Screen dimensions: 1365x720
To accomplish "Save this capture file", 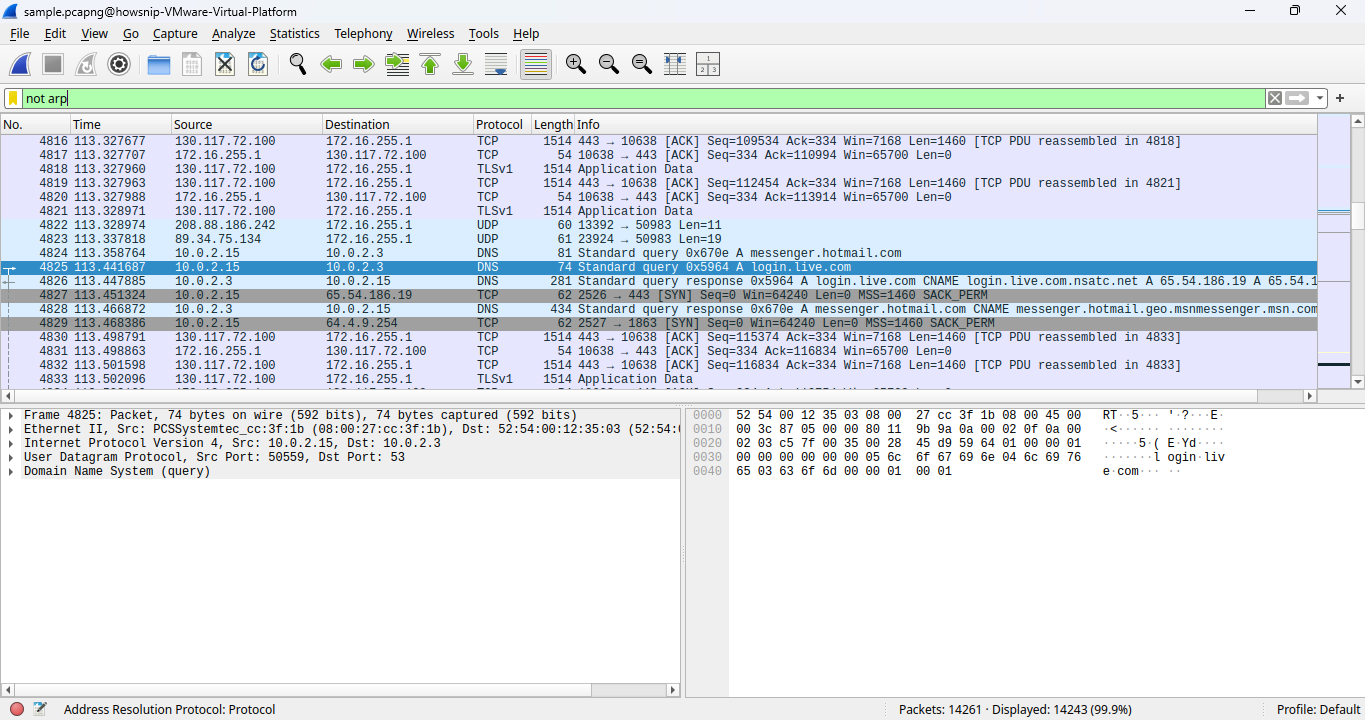I will click(192, 64).
